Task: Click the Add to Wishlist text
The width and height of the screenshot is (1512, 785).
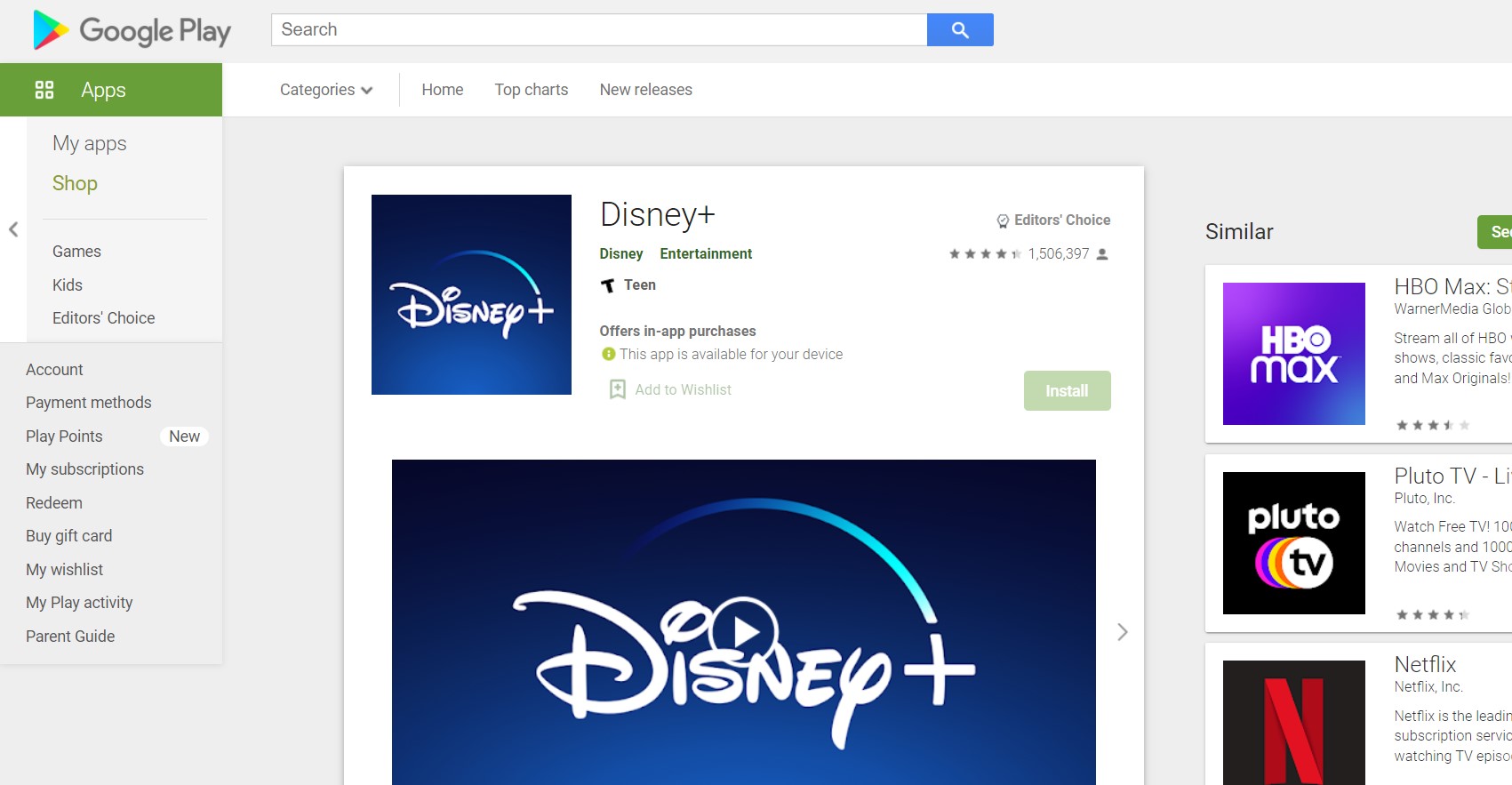Action: [x=683, y=390]
